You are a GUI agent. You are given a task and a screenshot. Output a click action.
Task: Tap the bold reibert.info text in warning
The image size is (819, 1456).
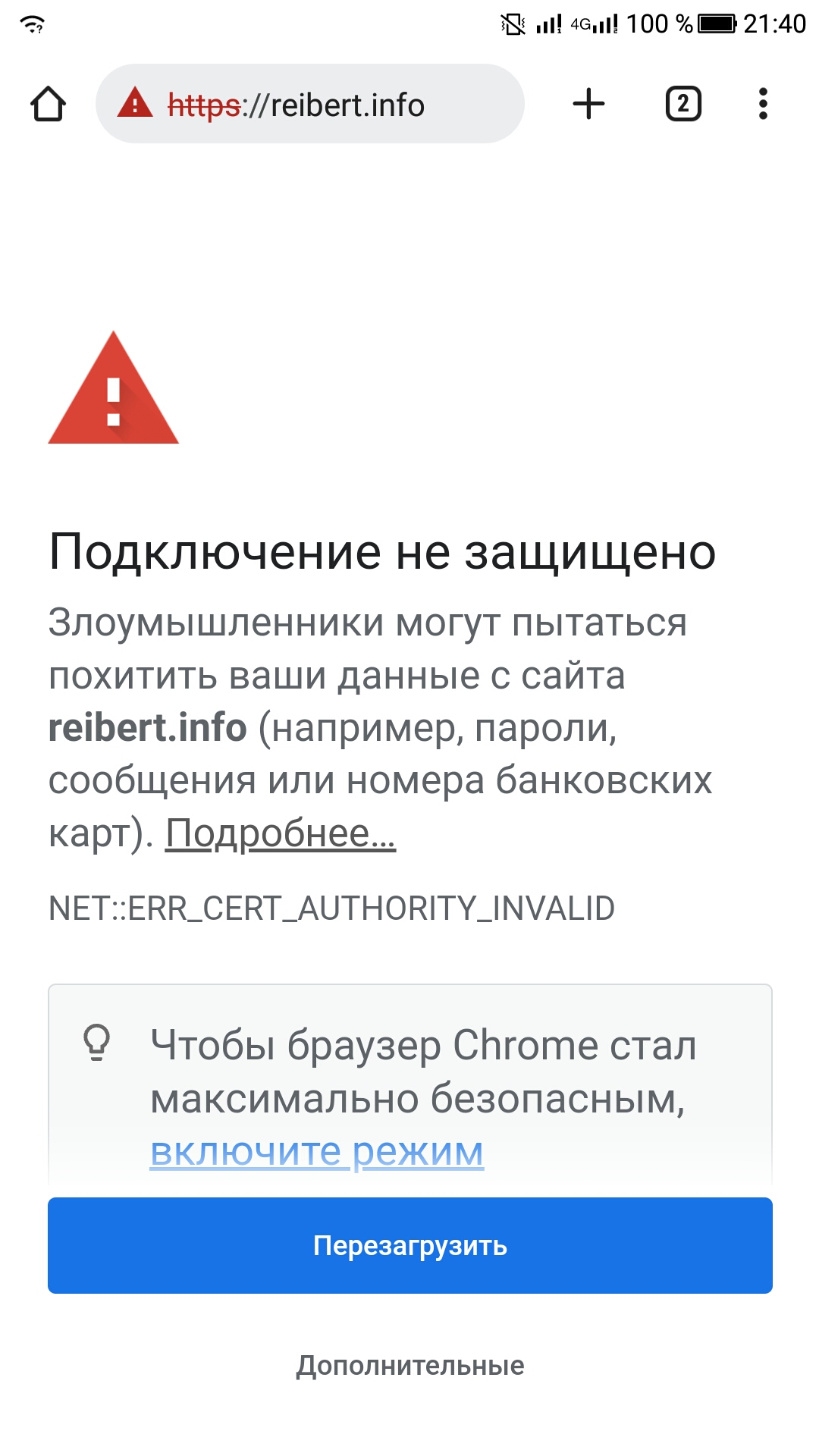[x=148, y=727]
